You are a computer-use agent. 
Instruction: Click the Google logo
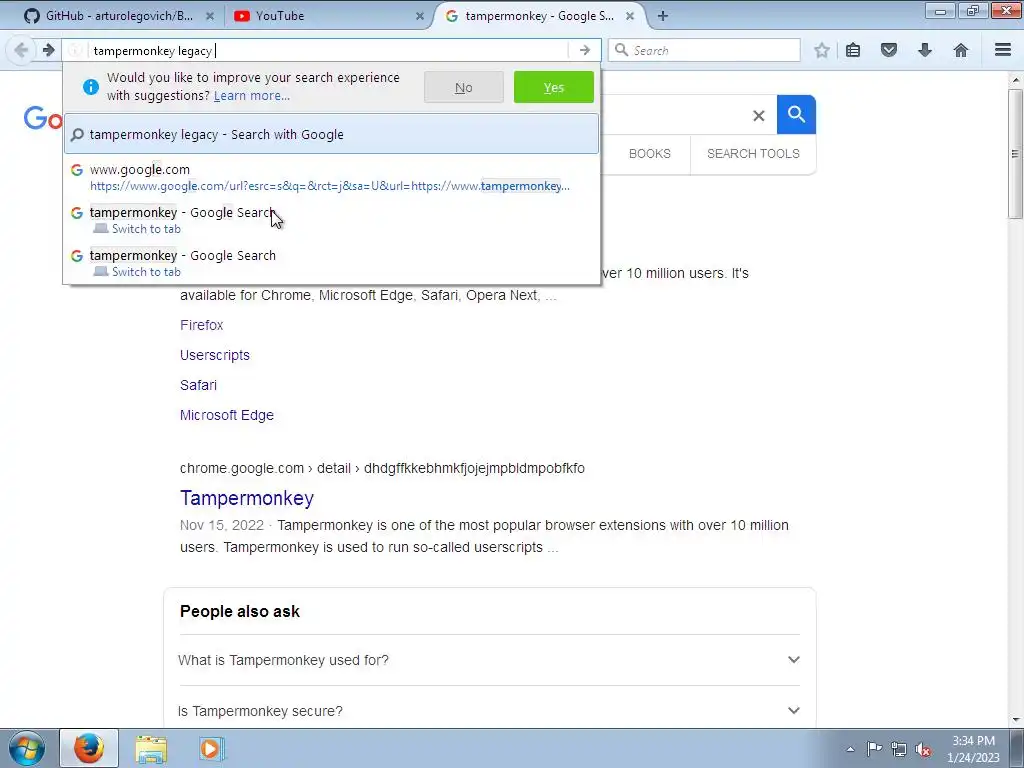[x=43, y=118]
